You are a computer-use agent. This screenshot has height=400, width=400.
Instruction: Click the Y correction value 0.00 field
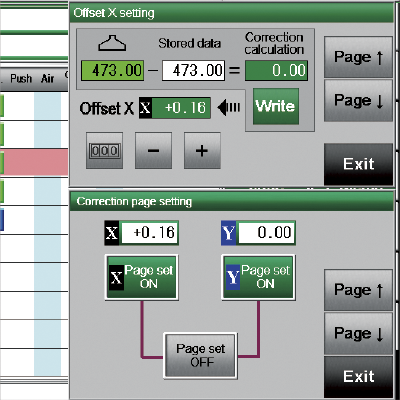(258, 233)
